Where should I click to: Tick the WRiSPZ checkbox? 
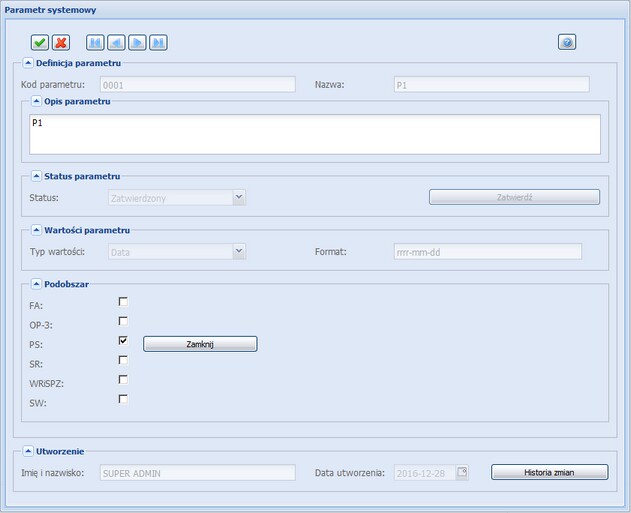pyautogui.click(x=124, y=380)
